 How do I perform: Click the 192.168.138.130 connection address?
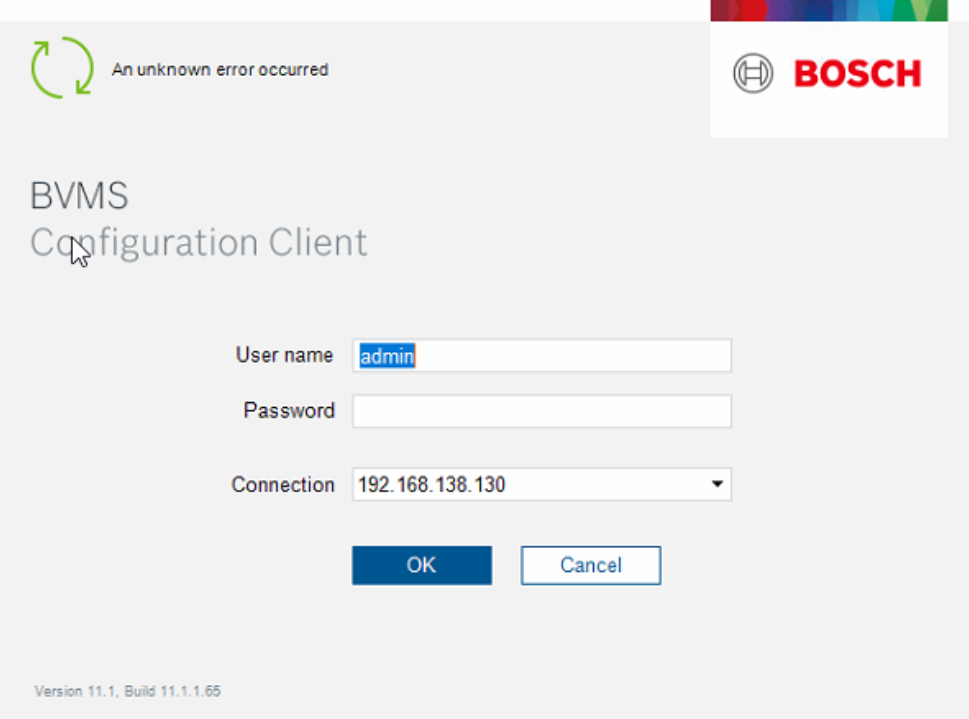tap(432, 484)
